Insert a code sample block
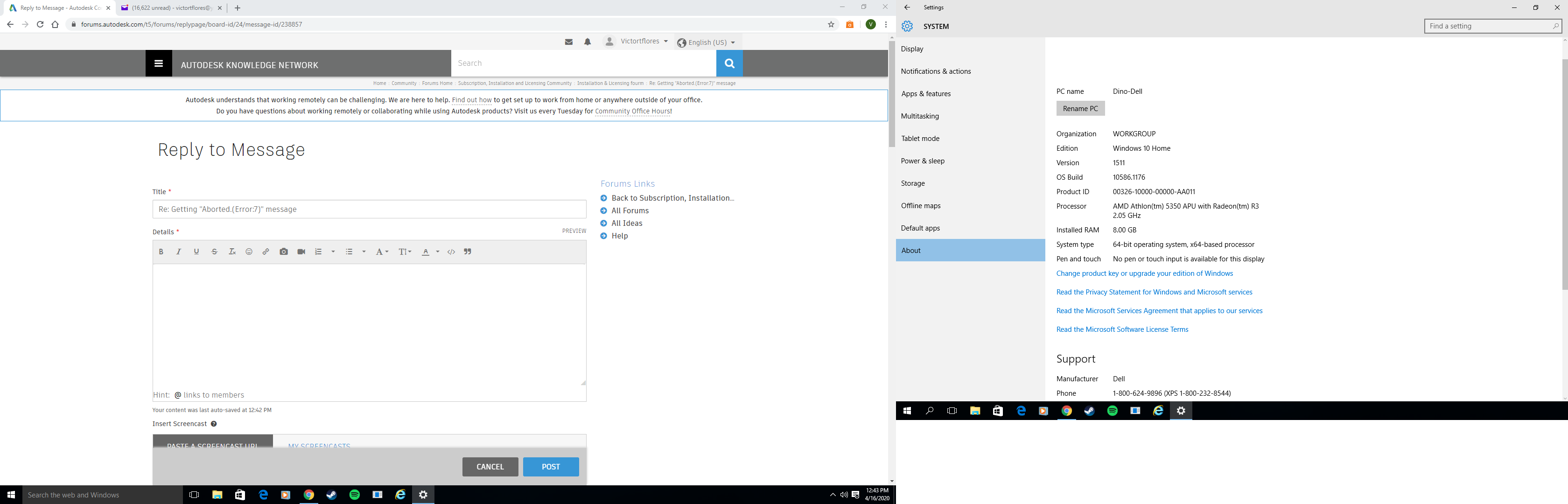This screenshot has width=1568, height=504. [x=451, y=252]
